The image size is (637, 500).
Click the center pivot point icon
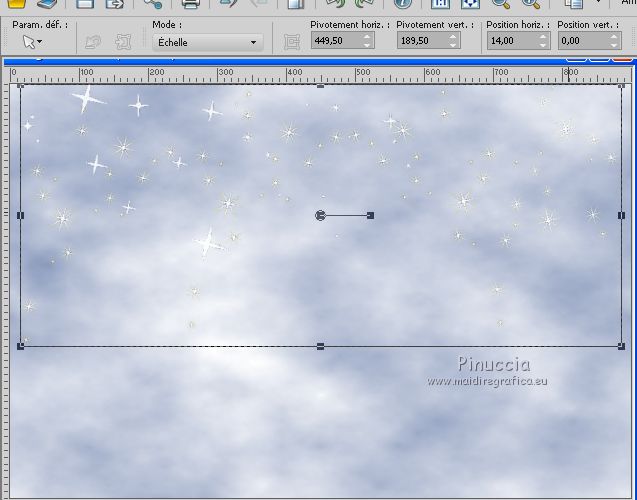[x=292, y=42]
